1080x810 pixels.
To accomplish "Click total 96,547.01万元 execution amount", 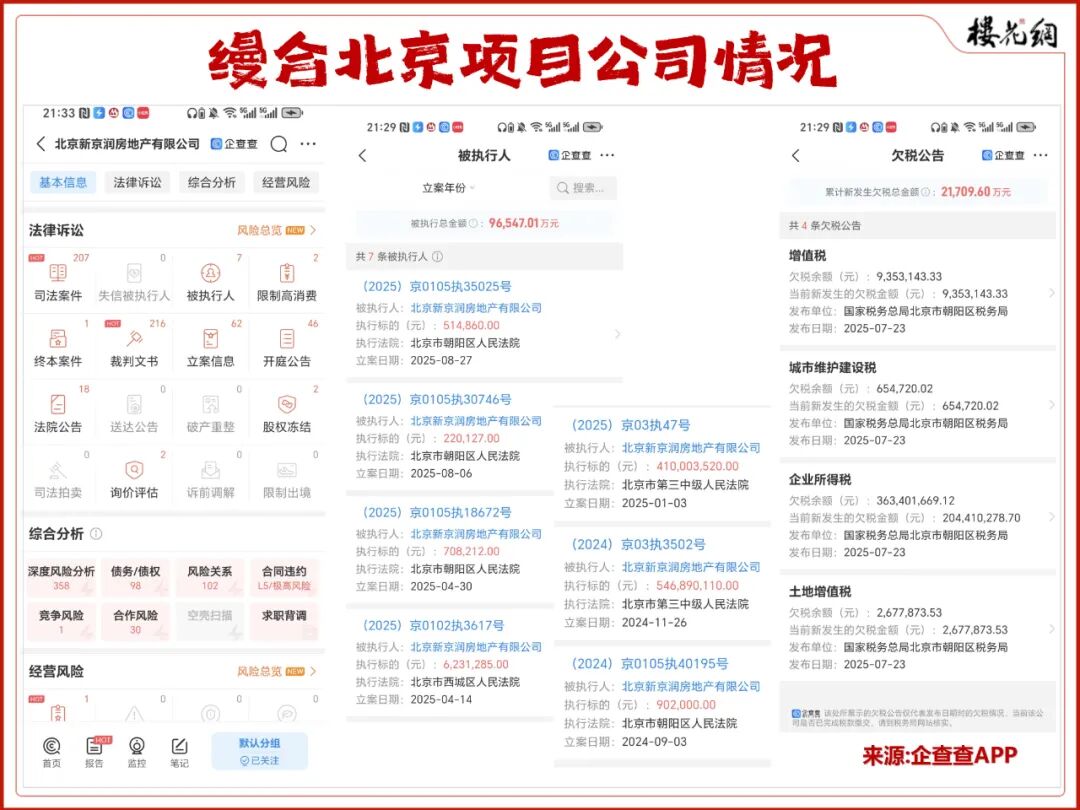I will pos(523,223).
